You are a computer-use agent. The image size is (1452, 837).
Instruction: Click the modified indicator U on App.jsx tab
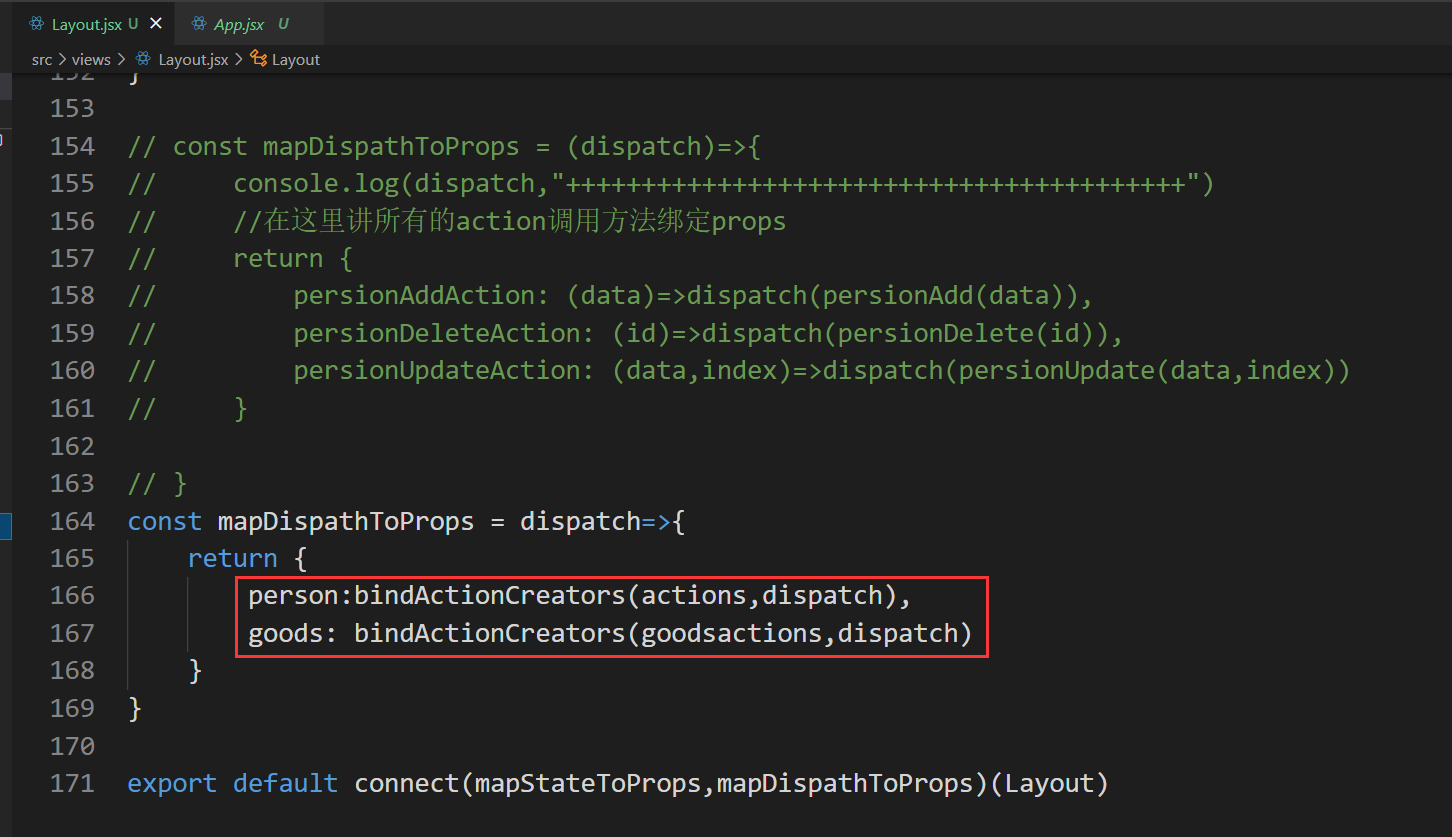coord(283,22)
